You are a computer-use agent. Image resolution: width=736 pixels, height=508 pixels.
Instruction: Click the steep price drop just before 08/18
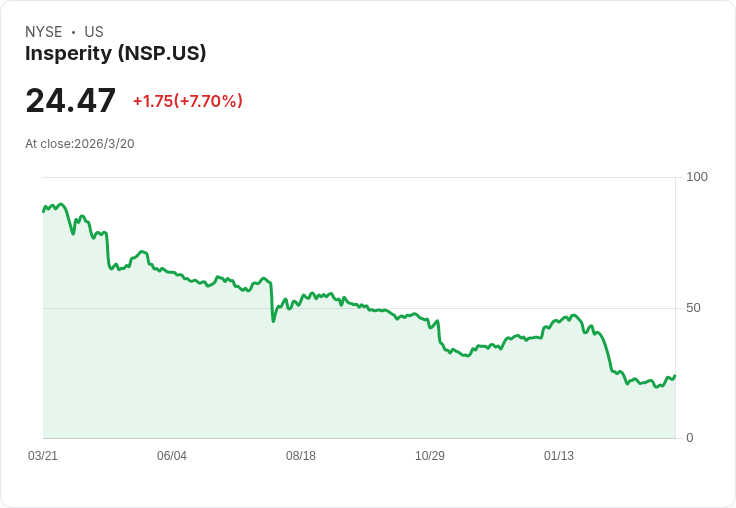pos(272,302)
